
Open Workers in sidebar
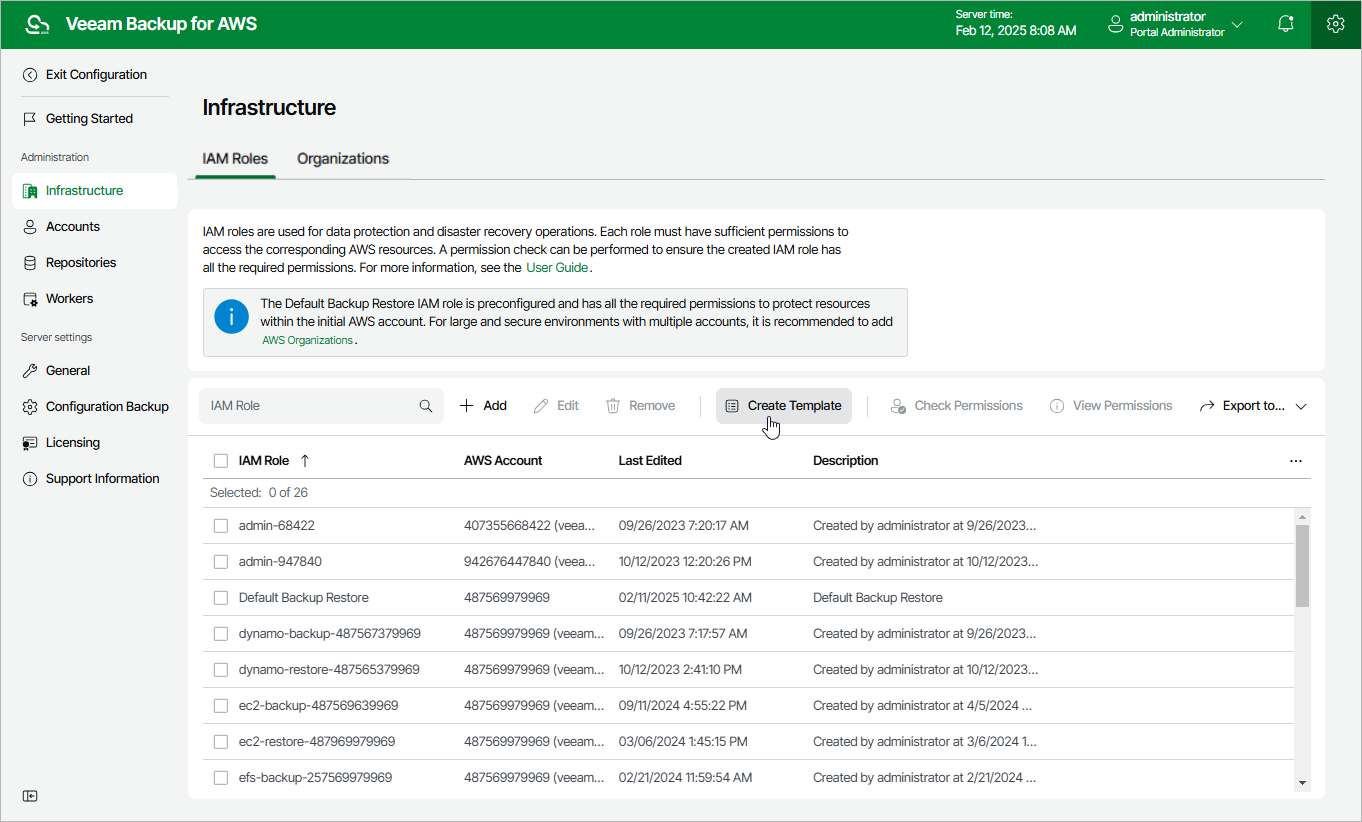(x=69, y=299)
